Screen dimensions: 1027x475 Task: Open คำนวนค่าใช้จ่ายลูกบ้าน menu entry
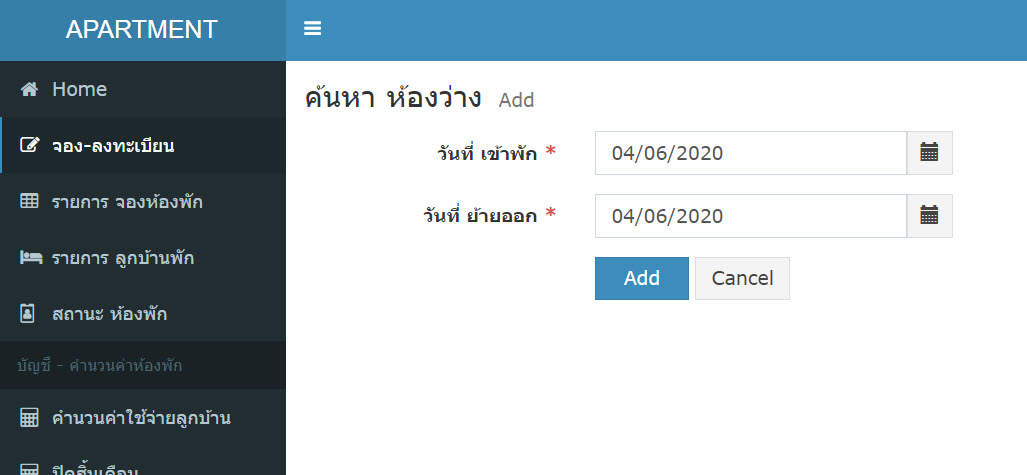143,418
